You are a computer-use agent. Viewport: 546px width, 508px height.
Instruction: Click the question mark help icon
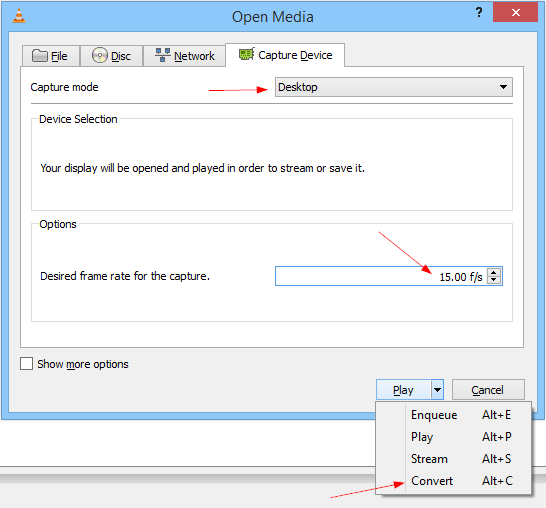coord(479,12)
